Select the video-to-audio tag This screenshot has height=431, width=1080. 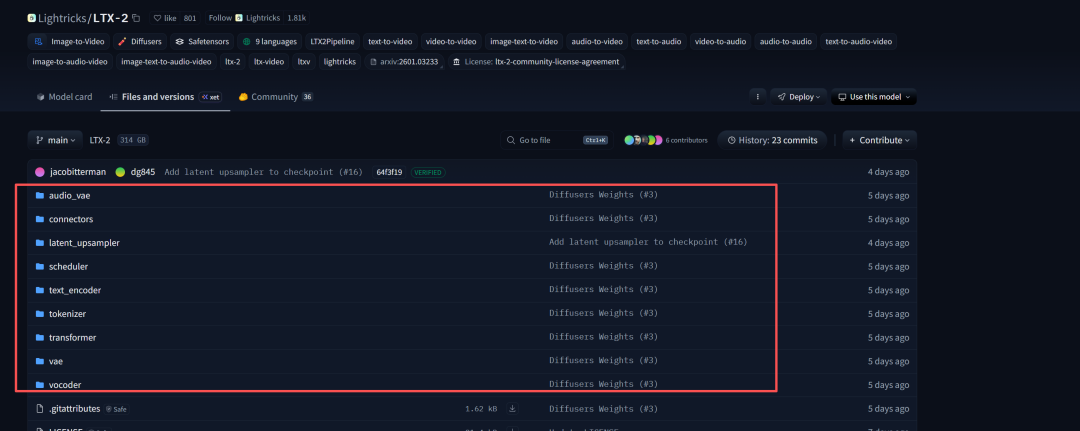coord(720,41)
